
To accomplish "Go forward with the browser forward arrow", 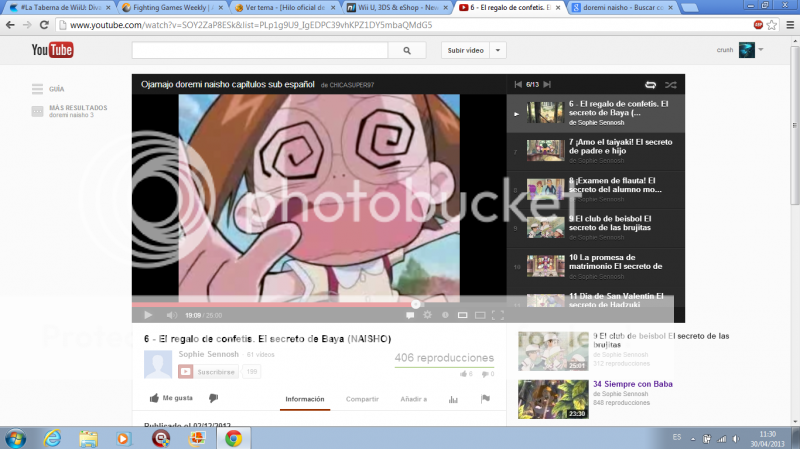I will (x=27, y=24).
